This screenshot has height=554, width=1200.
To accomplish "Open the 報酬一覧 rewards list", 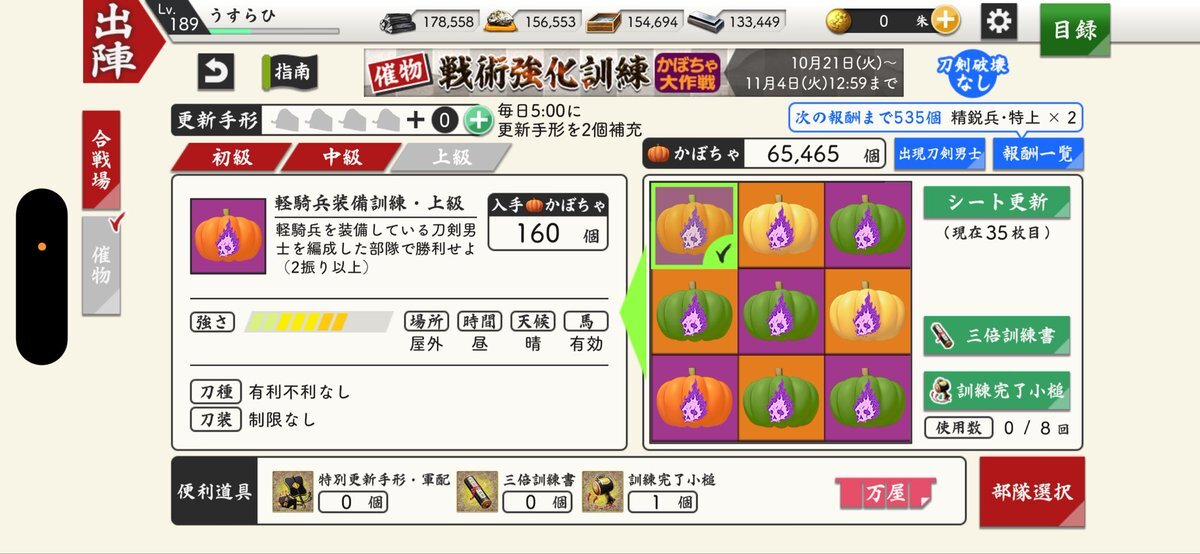I will coord(1024,154).
